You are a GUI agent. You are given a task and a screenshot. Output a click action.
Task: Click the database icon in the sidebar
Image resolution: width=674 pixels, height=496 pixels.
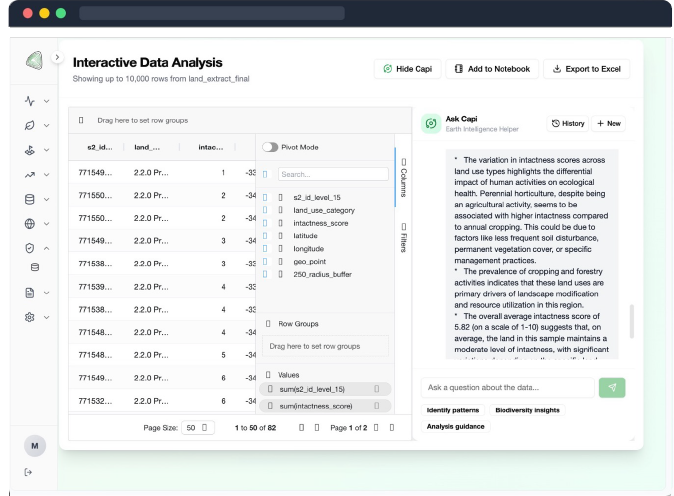pyautogui.click(x=30, y=199)
